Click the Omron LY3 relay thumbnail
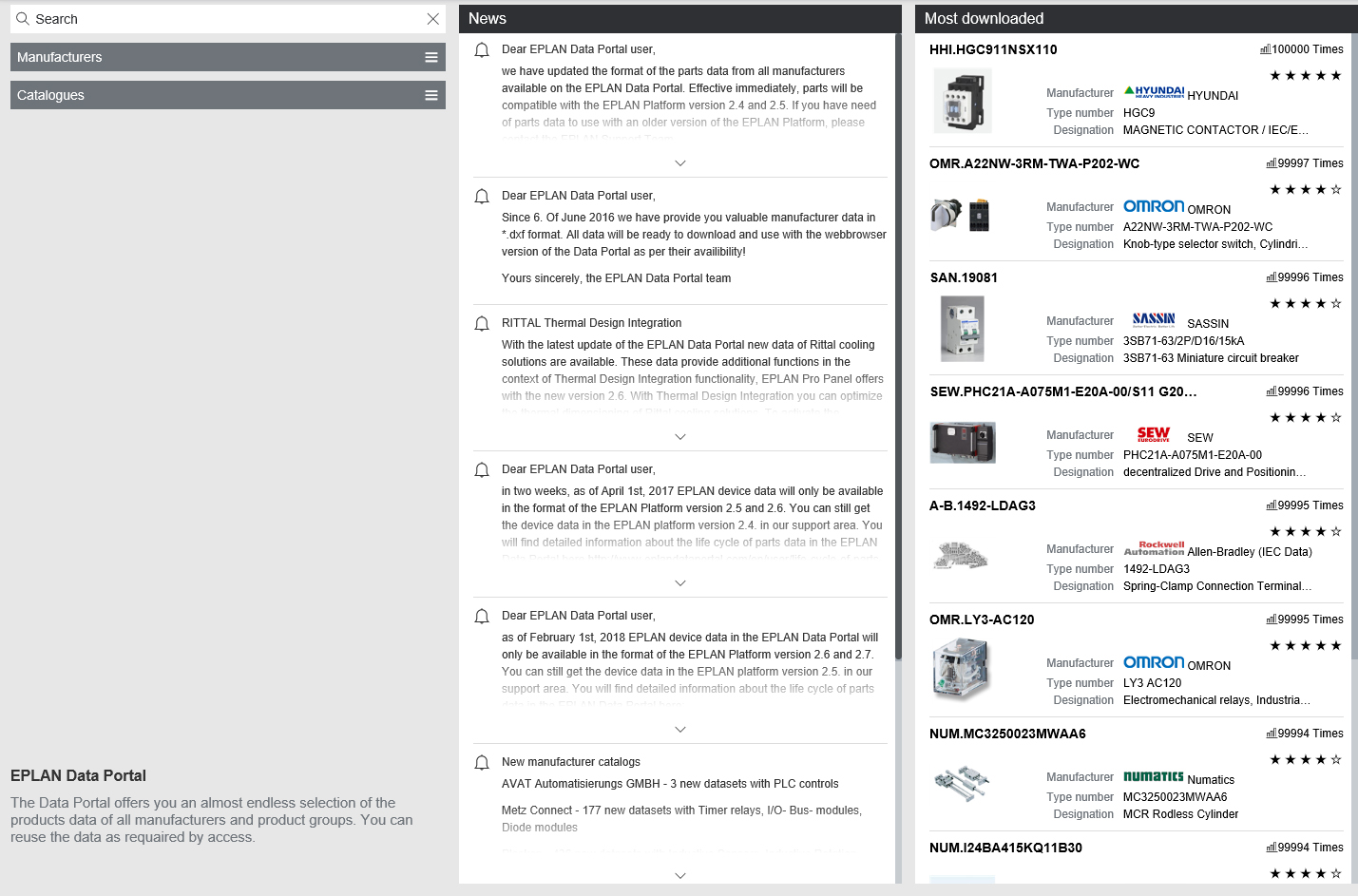Image resolution: width=1358 pixels, height=896 pixels. pyautogui.click(x=962, y=670)
